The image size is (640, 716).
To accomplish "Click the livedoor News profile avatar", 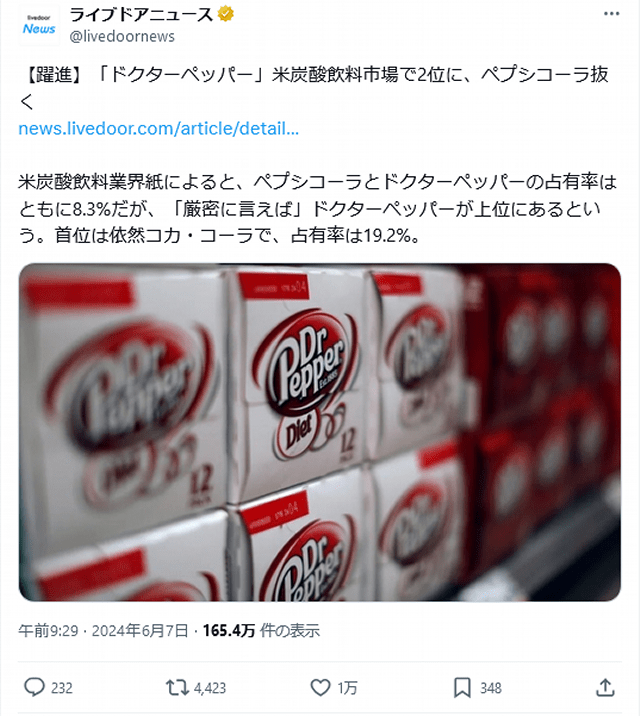I will [39, 25].
